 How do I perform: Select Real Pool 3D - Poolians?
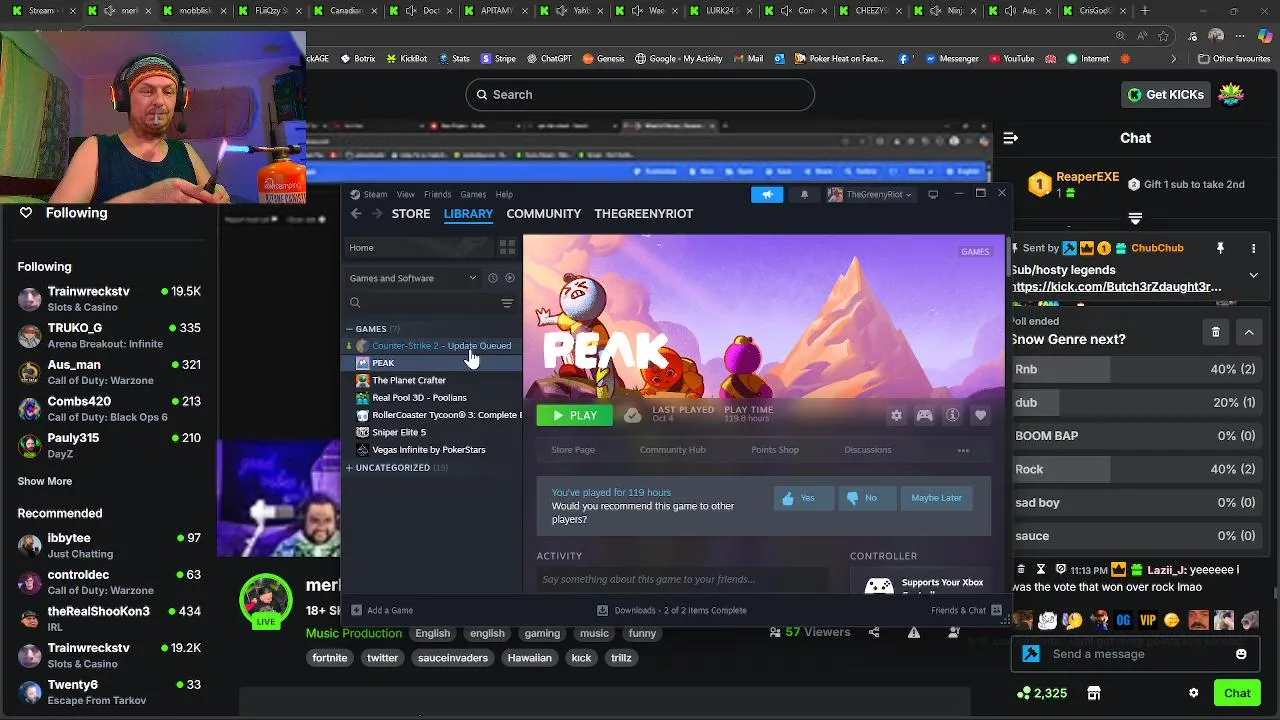point(419,397)
